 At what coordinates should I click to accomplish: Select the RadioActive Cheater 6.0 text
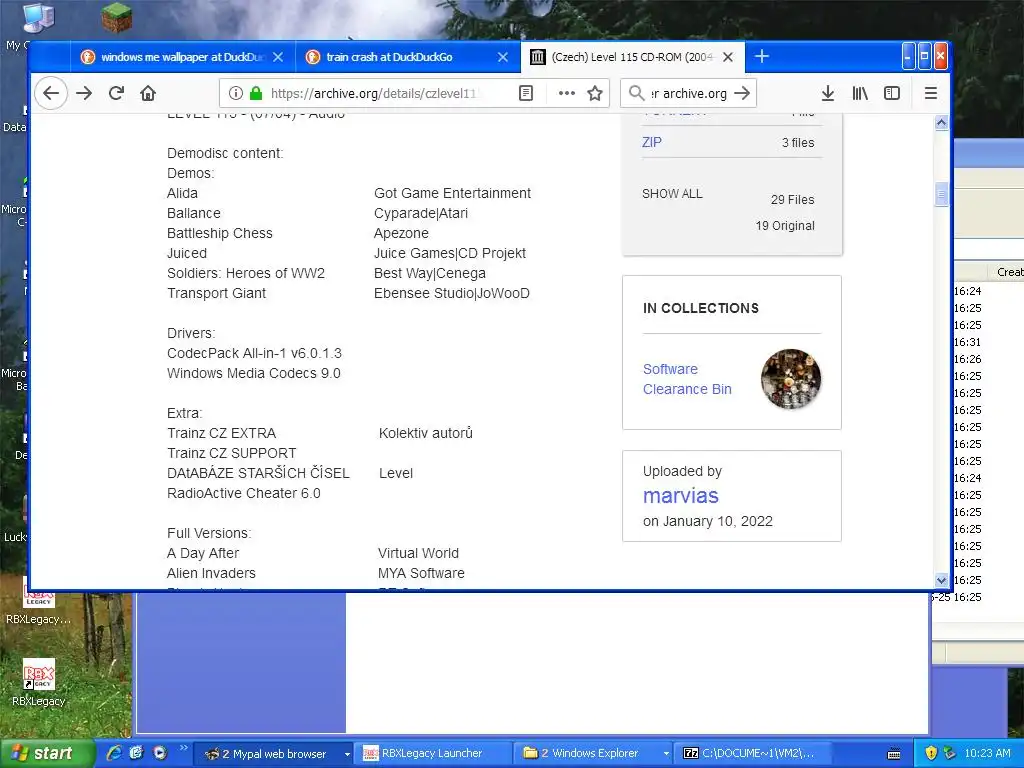244,493
